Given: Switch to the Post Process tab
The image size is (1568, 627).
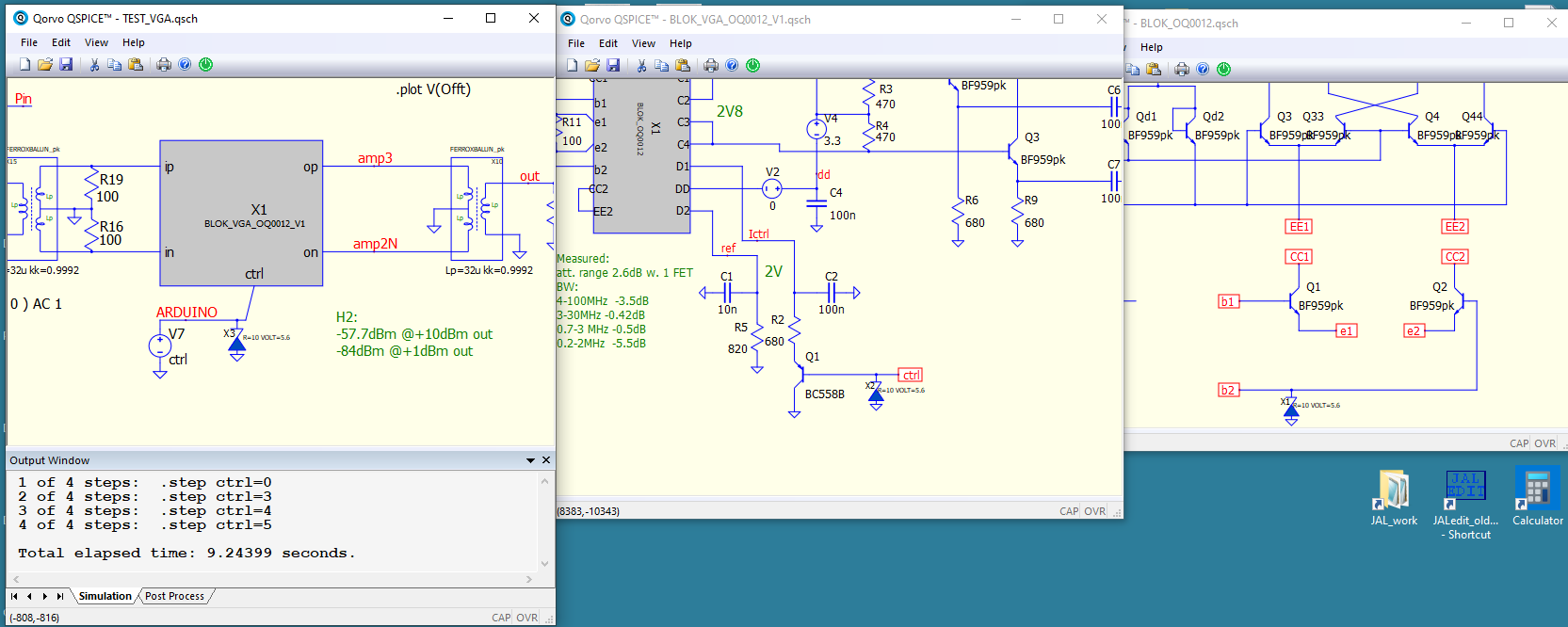Looking at the screenshot, I should pos(174,596).
